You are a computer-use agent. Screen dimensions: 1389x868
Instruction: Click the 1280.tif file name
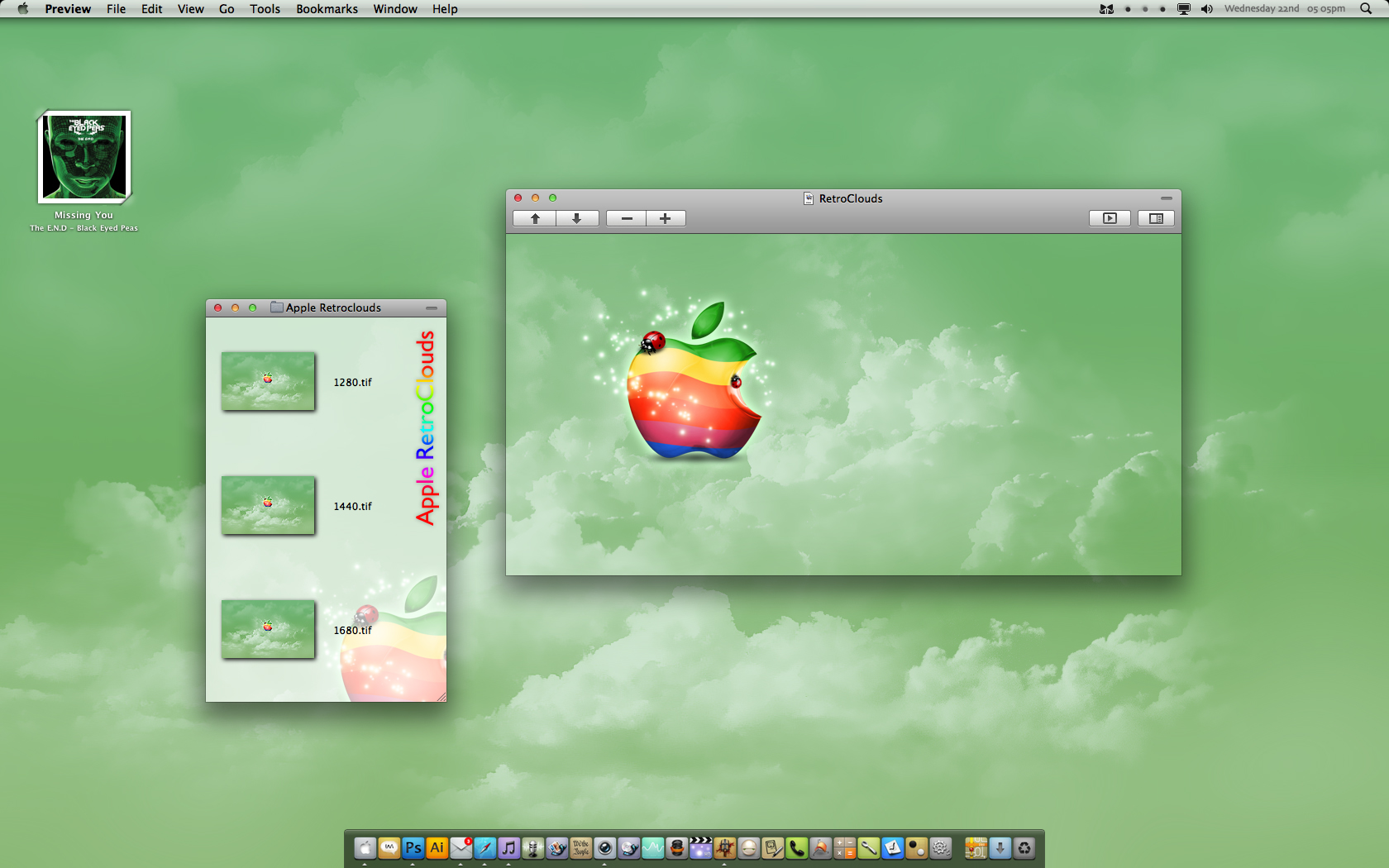click(x=352, y=382)
